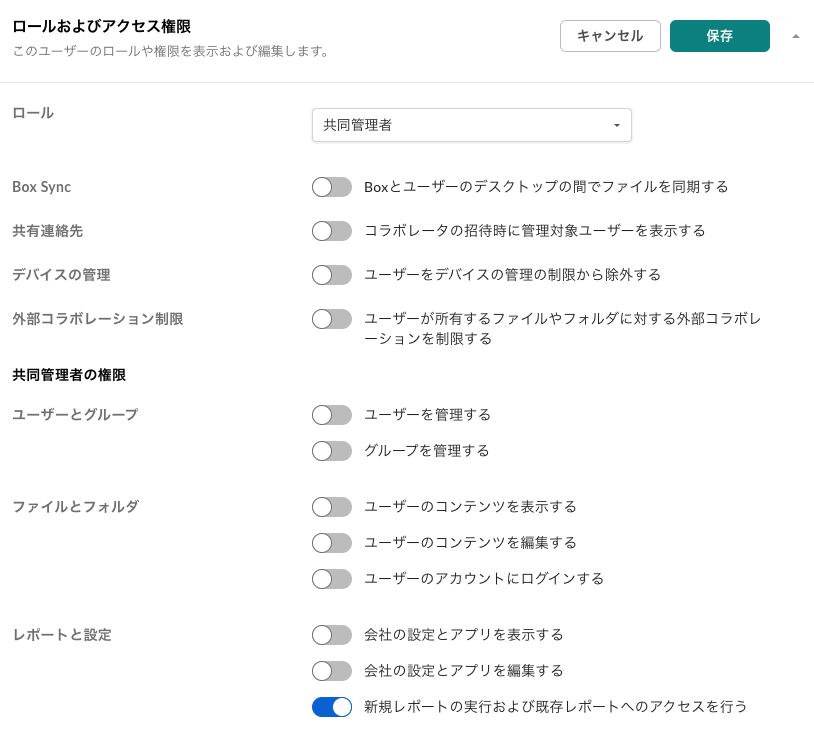Enable ユーザーのコンテンツを表示する switch
The width and height of the screenshot is (814, 733).
click(332, 507)
